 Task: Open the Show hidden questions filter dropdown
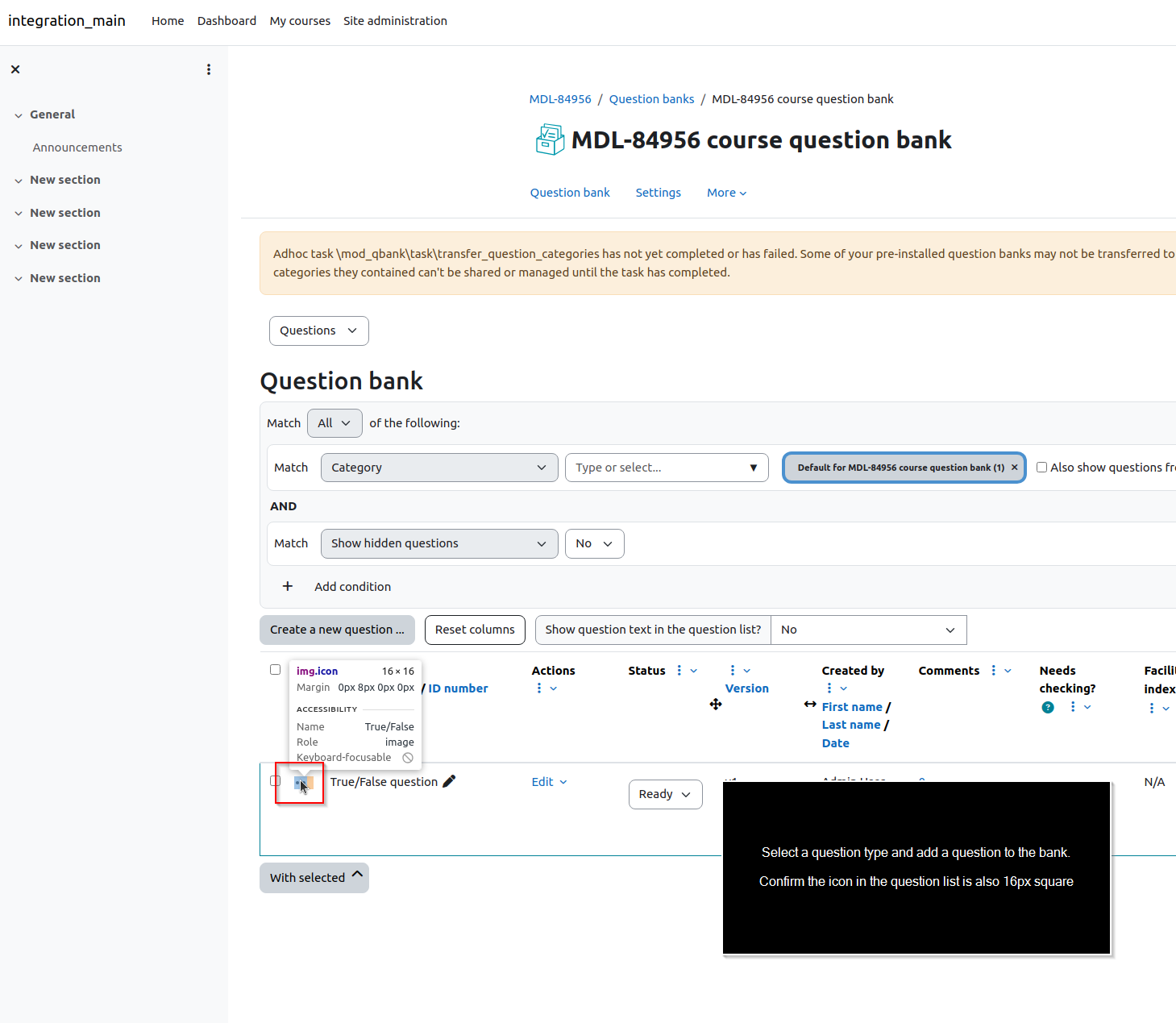tap(439, 543)
